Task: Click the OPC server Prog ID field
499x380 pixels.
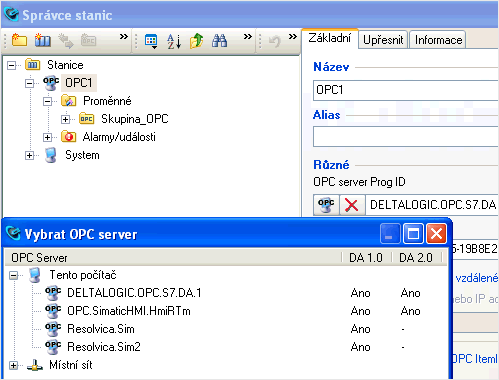Action: point(432,205)
